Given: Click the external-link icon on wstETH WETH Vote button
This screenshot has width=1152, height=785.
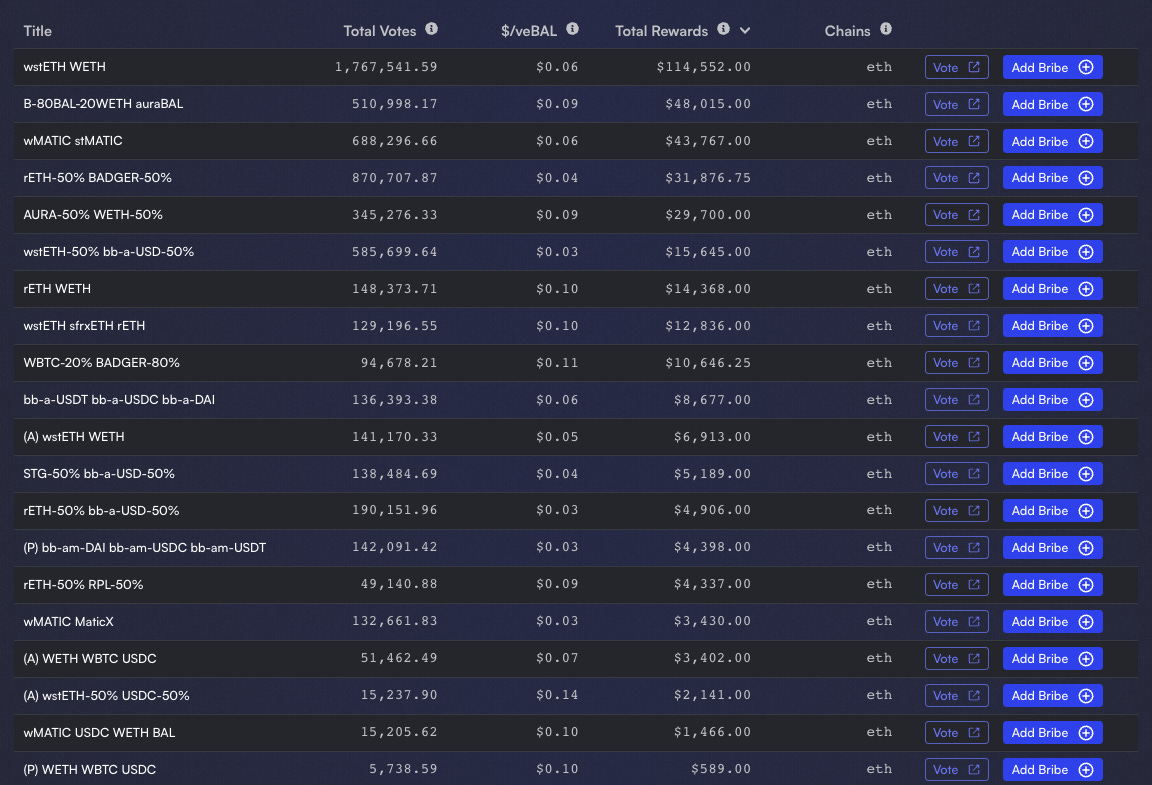Looking at the screenshot, I should (x=975, y=67).
